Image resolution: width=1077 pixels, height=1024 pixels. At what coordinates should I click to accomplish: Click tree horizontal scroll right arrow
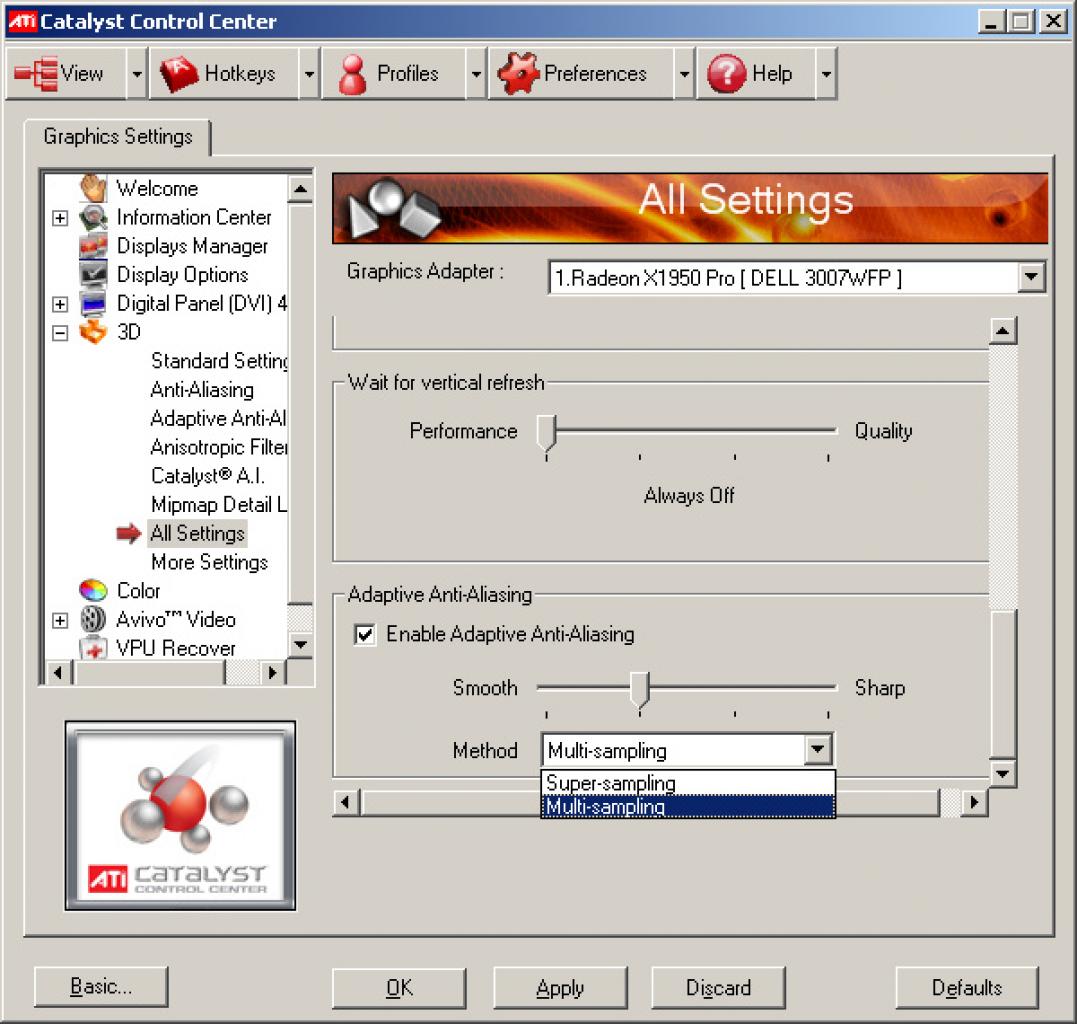tap(273, 672)
